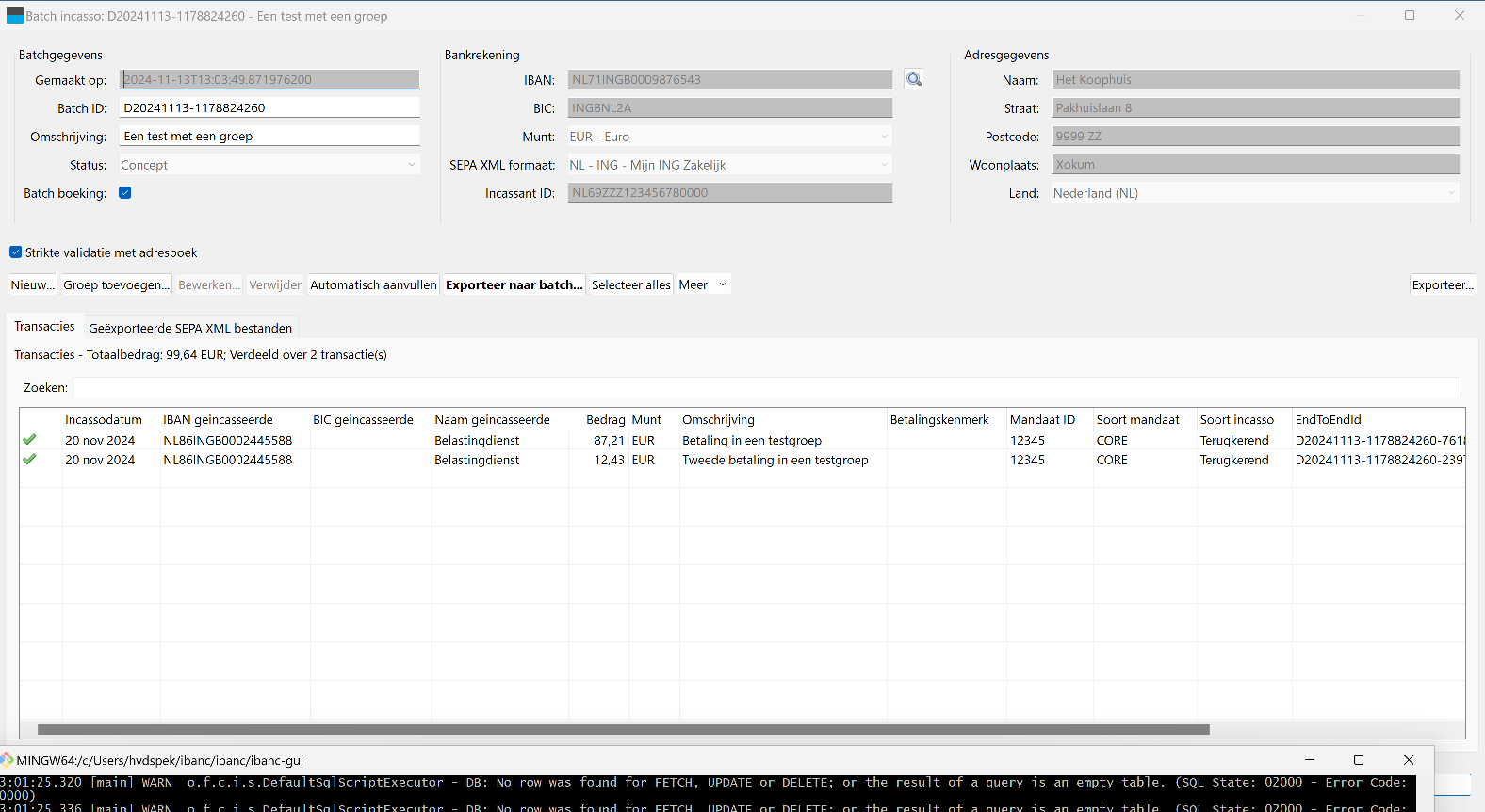Click the Exporteer... button

click(1443, 284)
